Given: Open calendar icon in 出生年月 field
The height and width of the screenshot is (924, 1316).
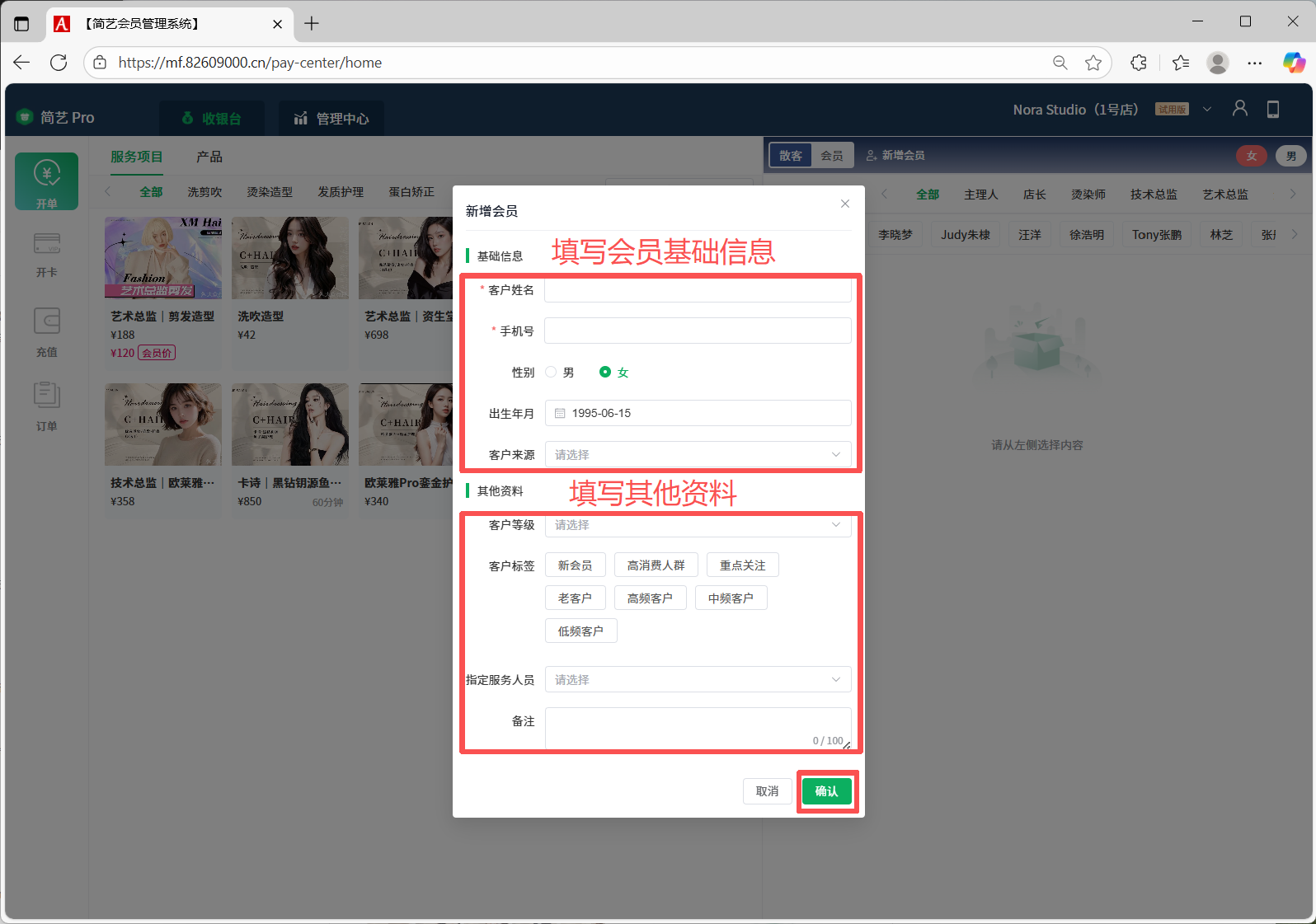Looking at the screenshot, I should (560, 413).
